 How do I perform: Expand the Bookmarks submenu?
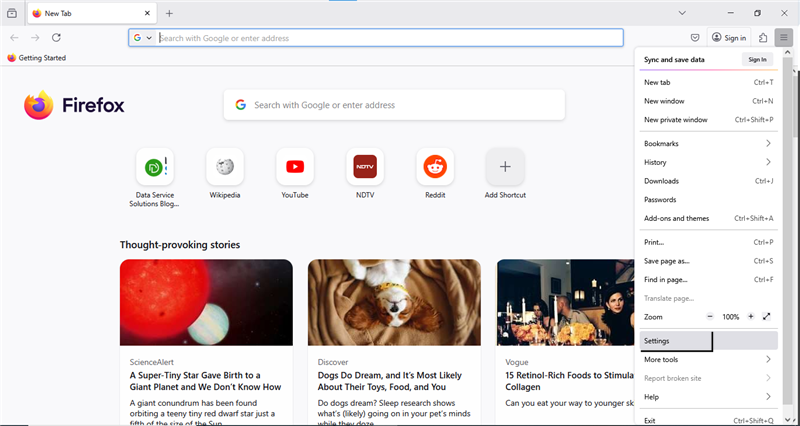(709, 144)
